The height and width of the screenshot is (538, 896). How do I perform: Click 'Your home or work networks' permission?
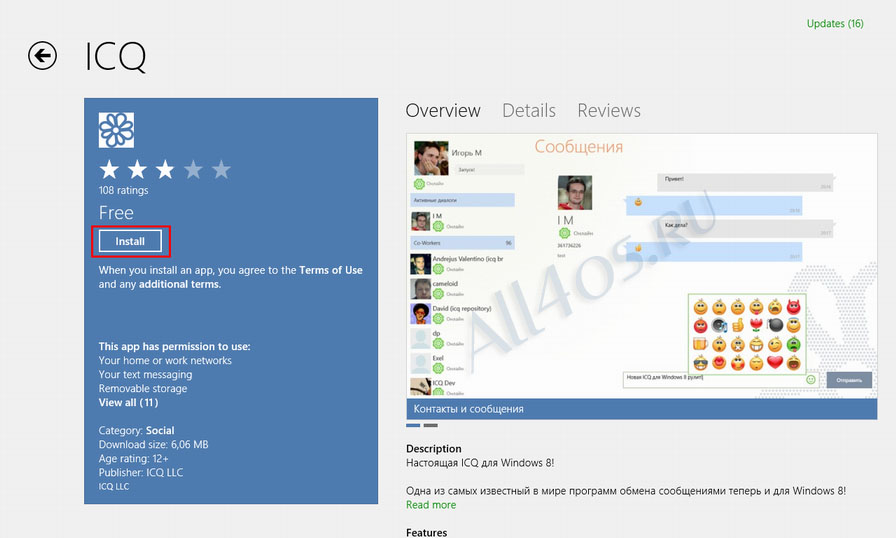click(165, 360)
